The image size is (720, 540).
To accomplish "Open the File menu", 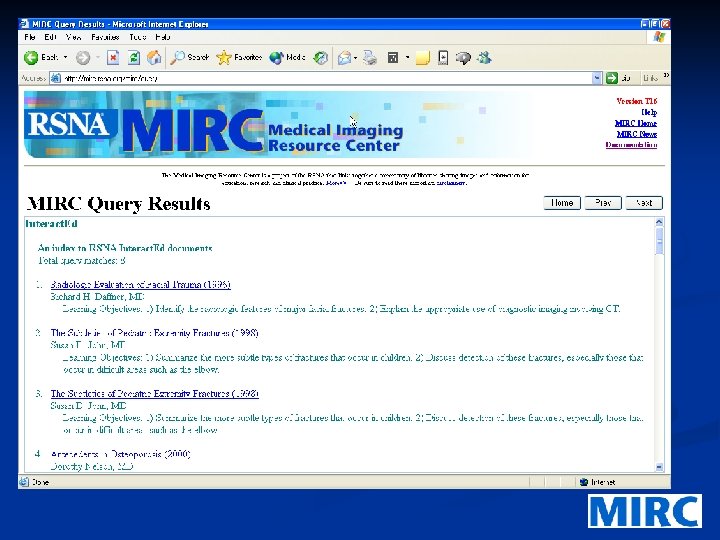I will pos(30,37).
